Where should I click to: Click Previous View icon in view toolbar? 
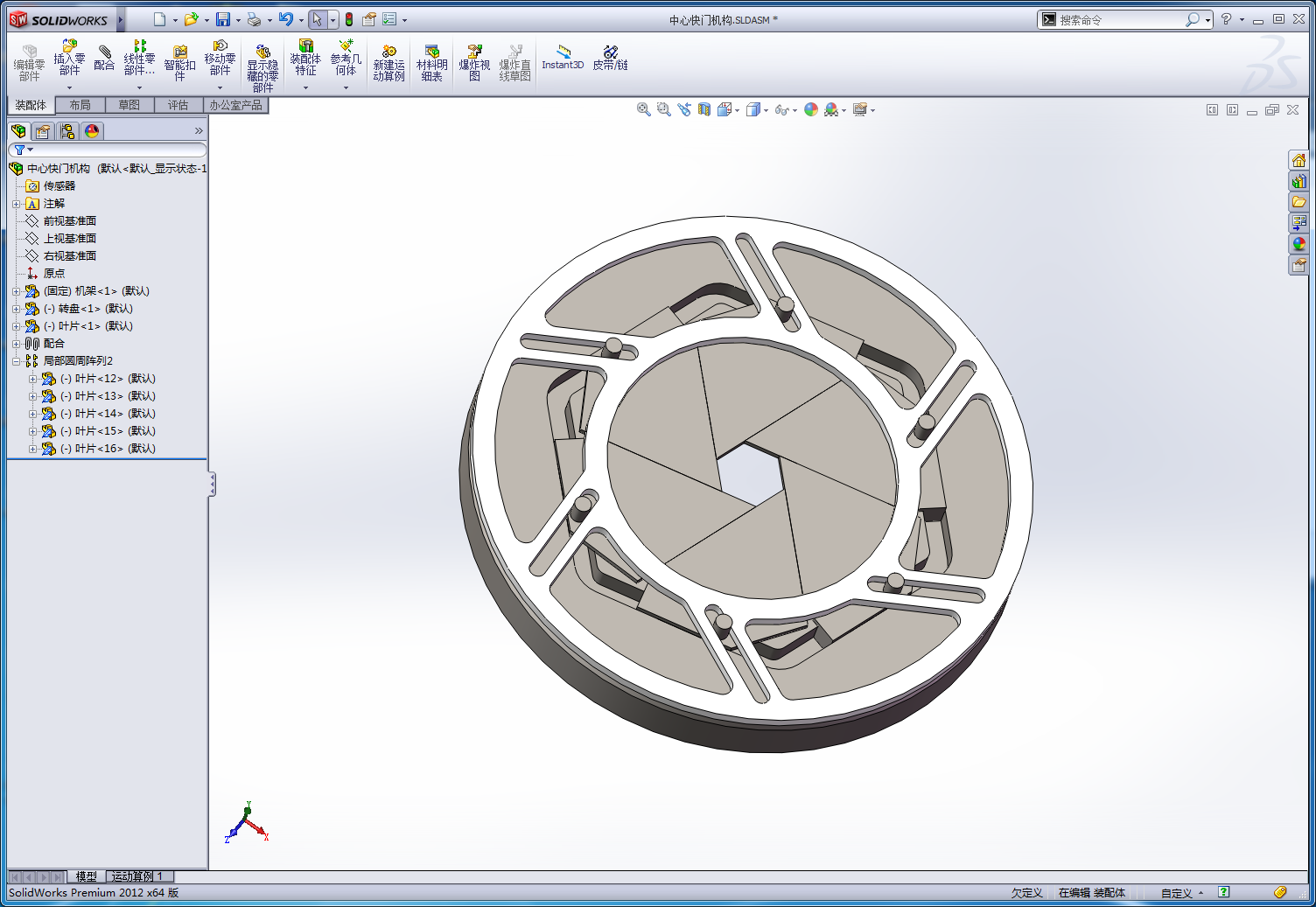tap(684, 109)
